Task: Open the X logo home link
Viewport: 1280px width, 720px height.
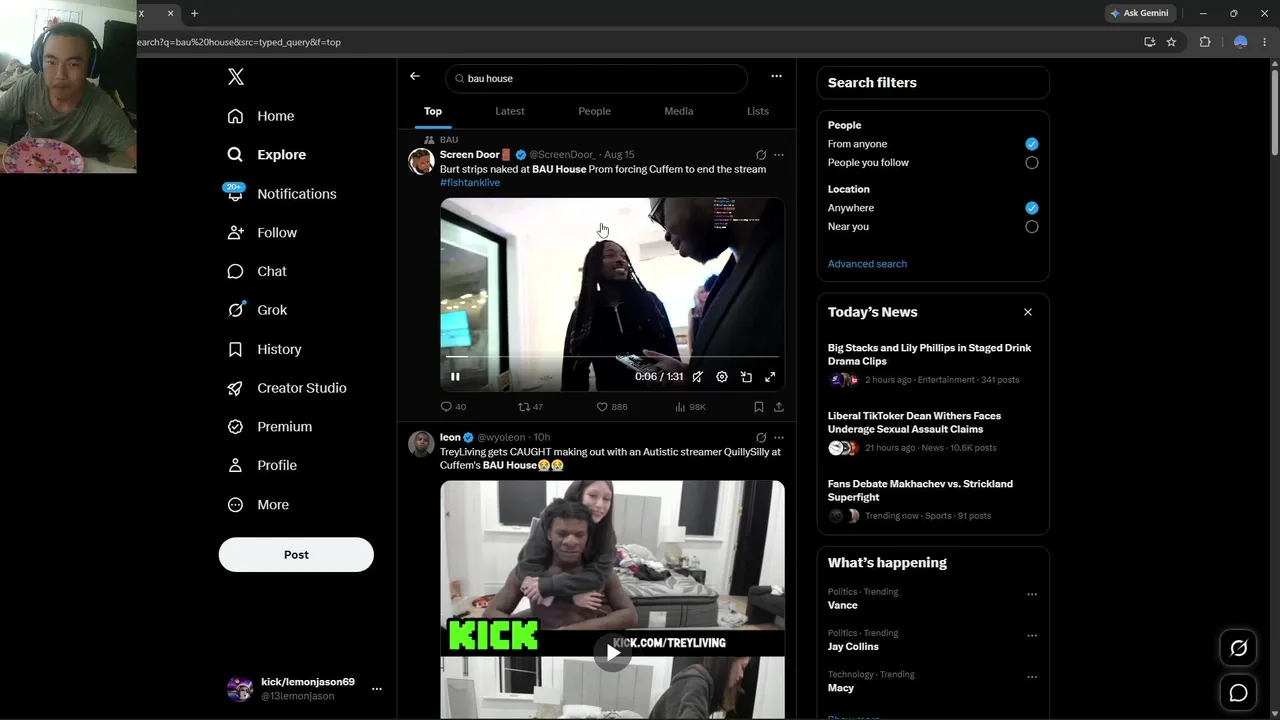Action: [x=235, y=77]
